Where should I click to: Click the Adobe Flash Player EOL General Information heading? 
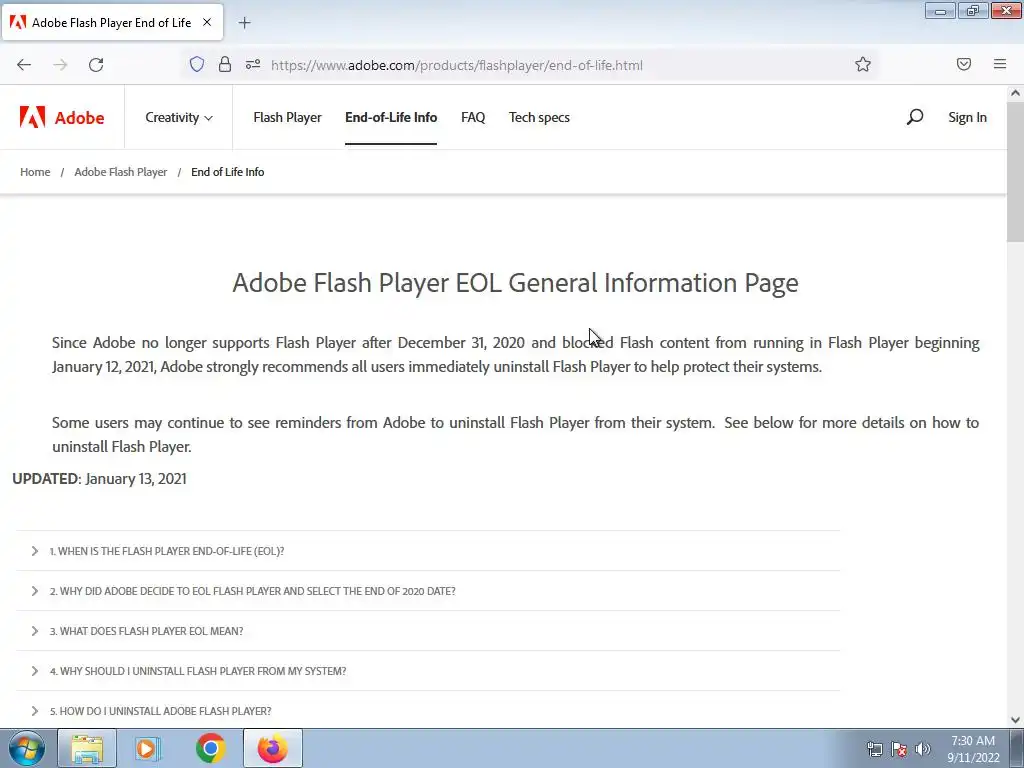[x=515, y=283]
